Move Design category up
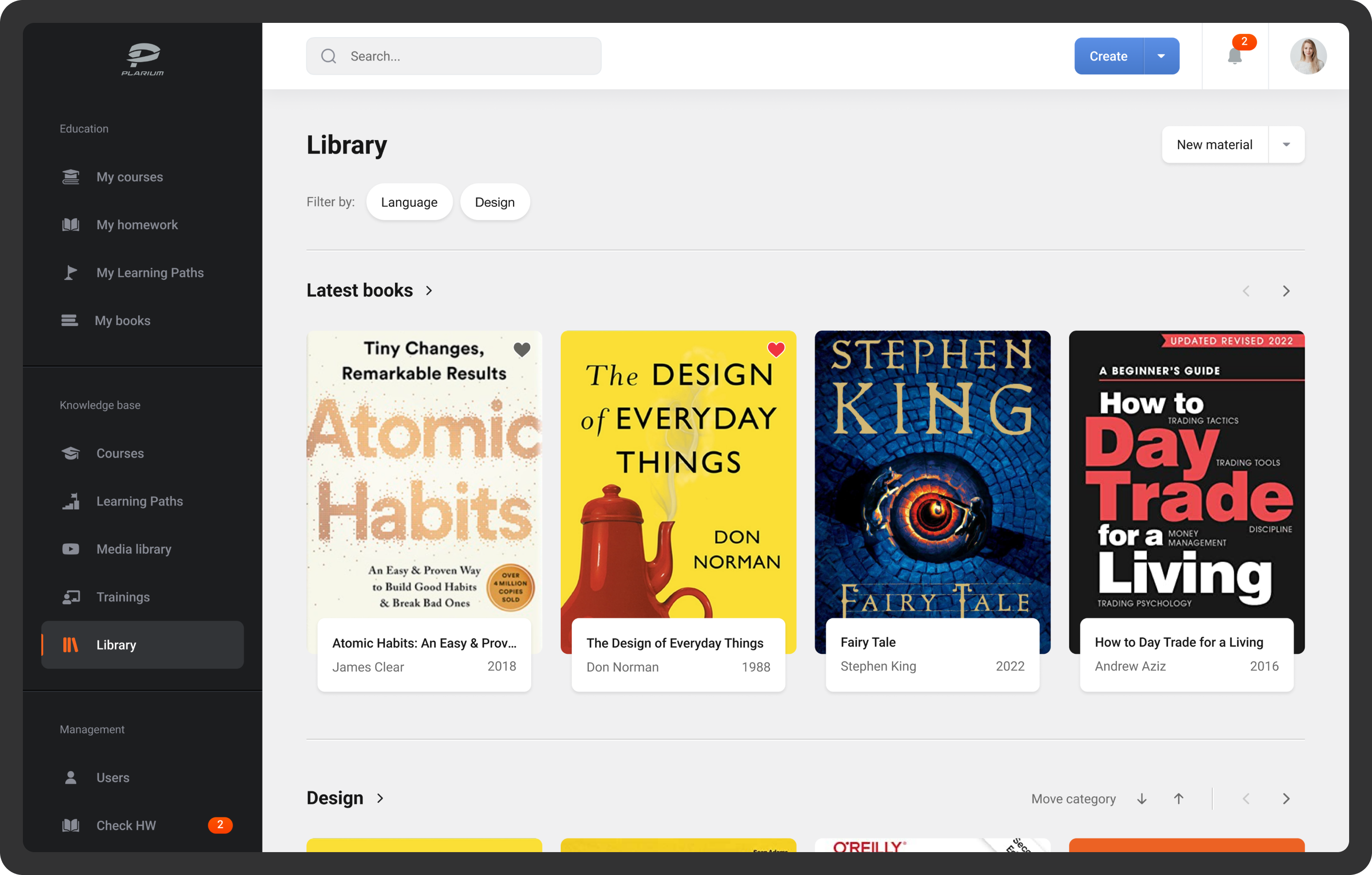This screenshot has height=875, width=1372. tap(1179, 799)
